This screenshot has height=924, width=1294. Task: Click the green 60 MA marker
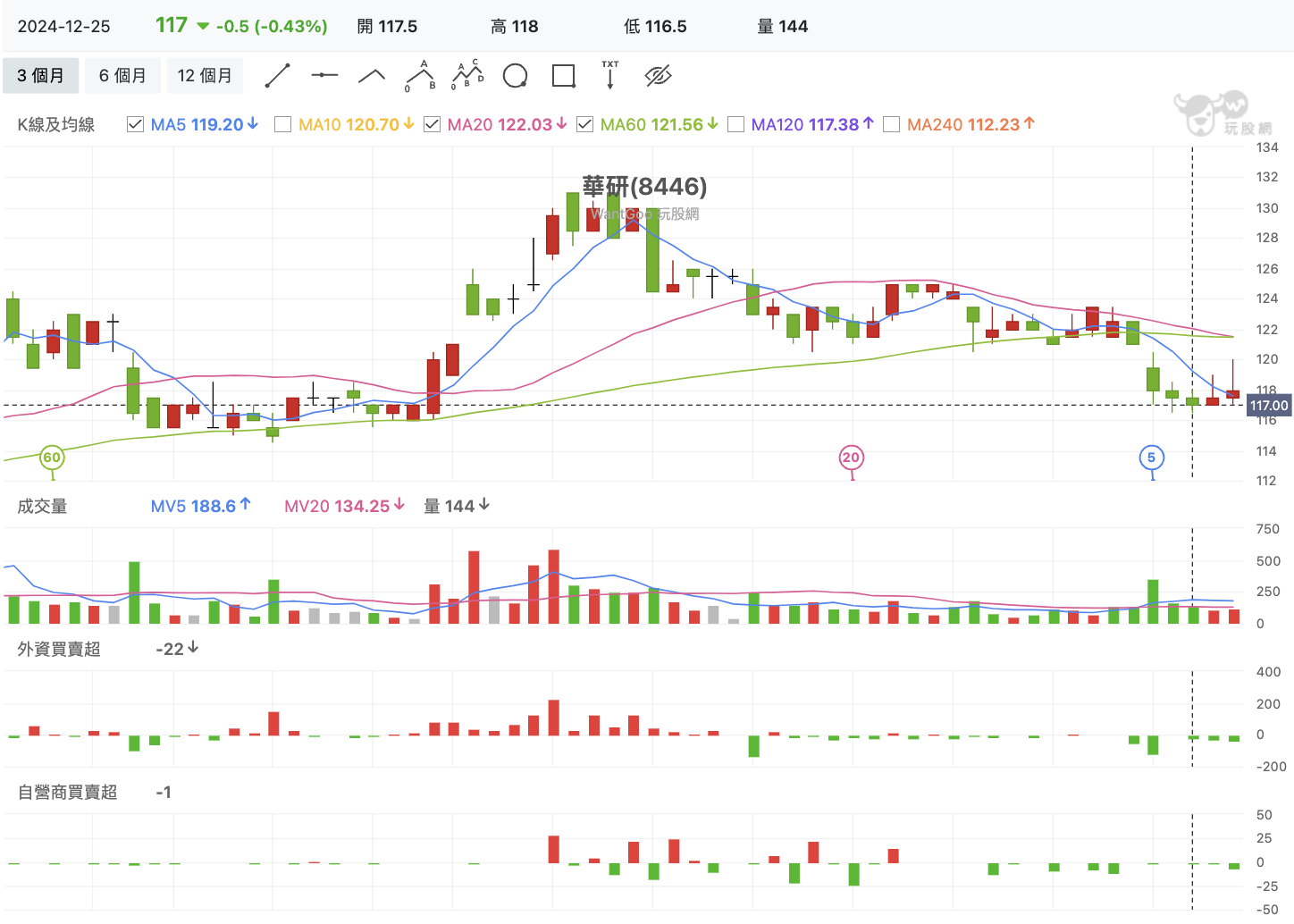point(52,458)
